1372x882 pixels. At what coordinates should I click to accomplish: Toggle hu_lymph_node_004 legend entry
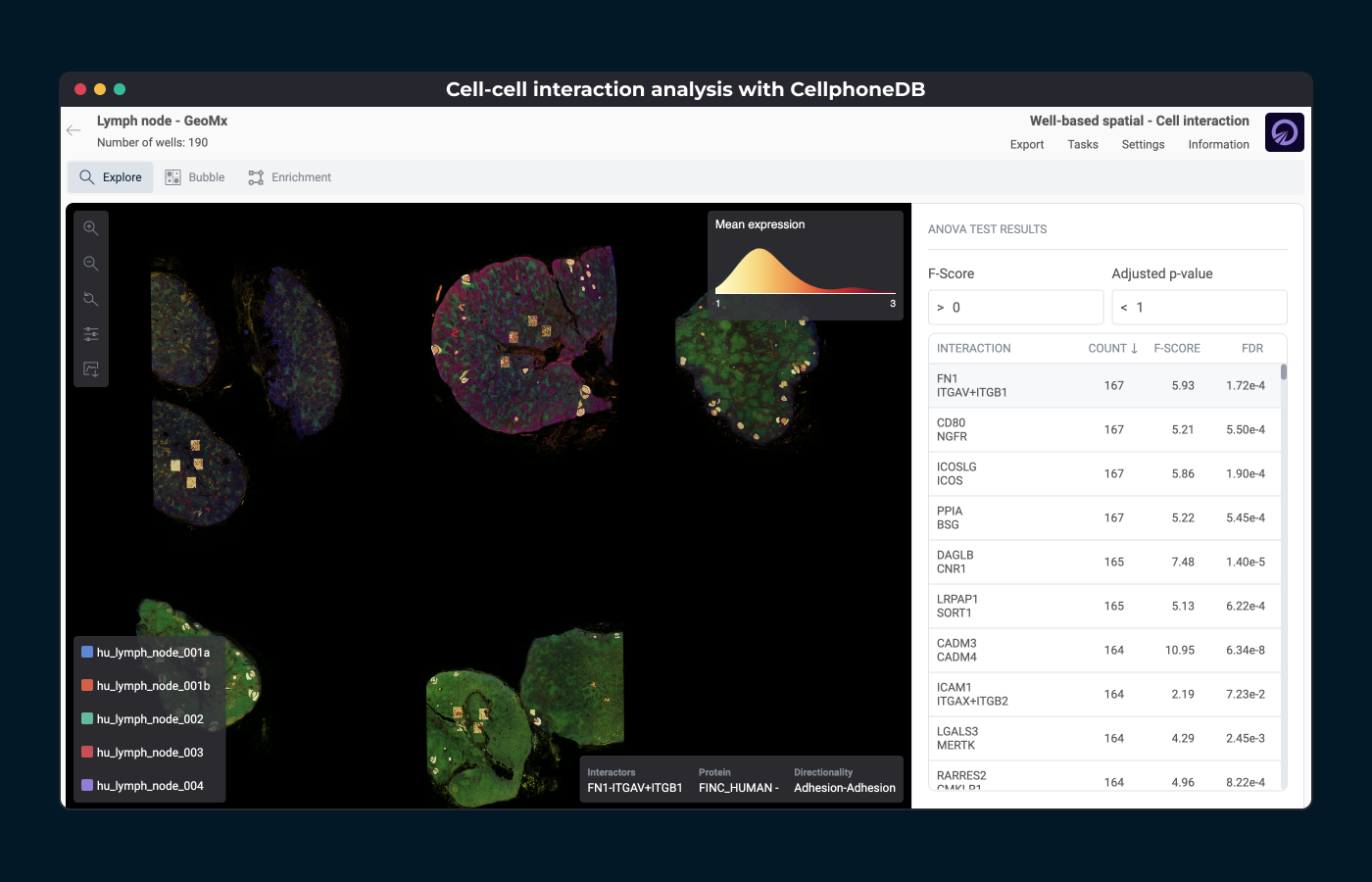tap(149, 786)
